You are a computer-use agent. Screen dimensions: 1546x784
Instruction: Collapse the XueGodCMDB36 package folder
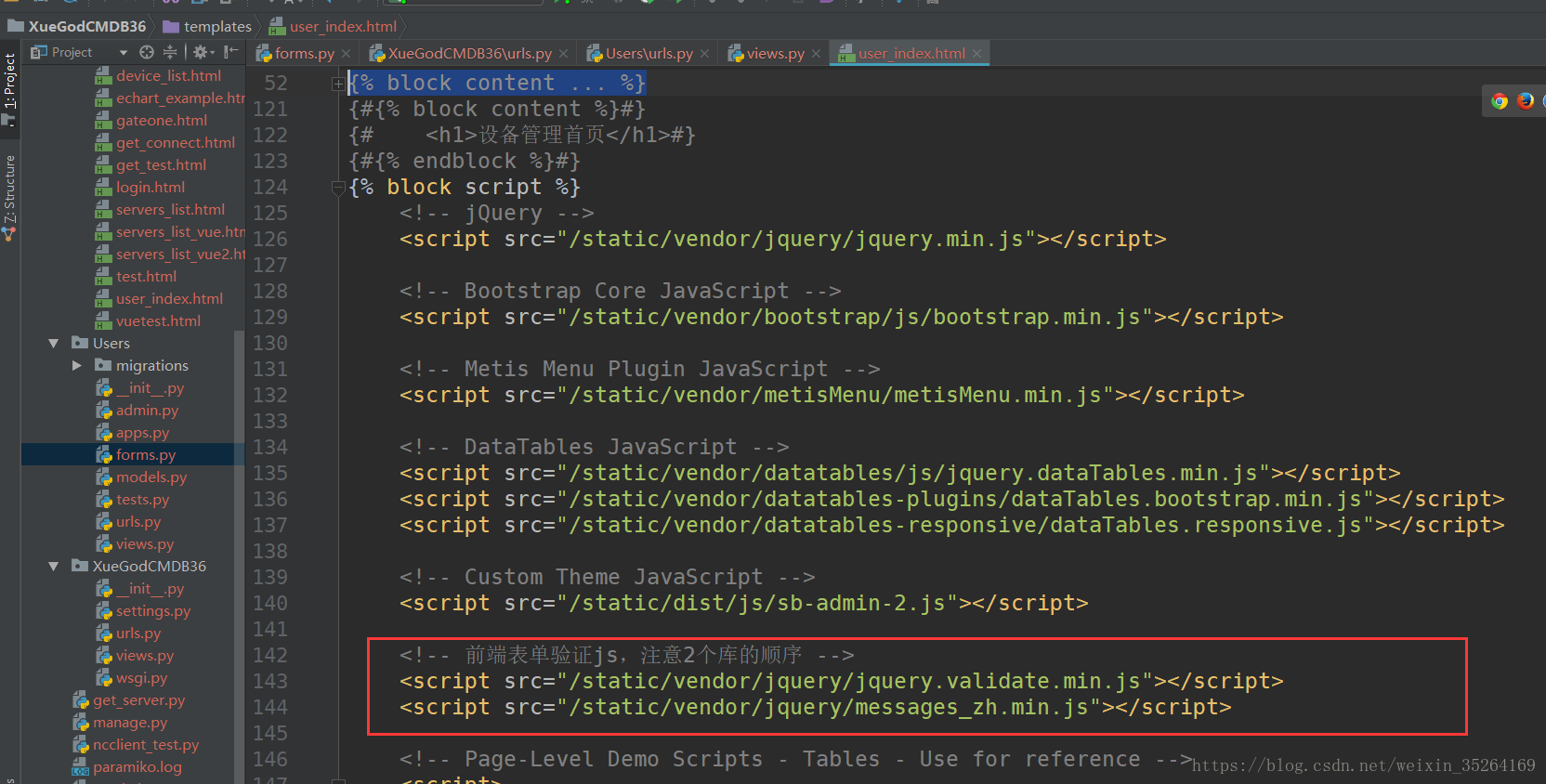tap(54, 567)
